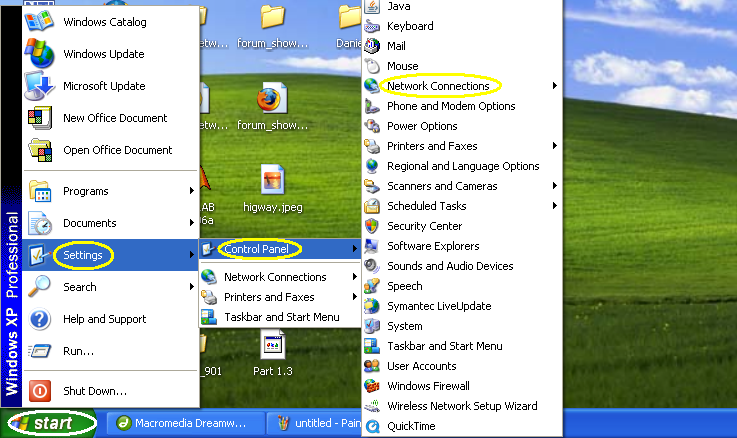The image size is (737, 438).
Task: Click the Run icon in Start menu
Action: [x=40, y=351]
